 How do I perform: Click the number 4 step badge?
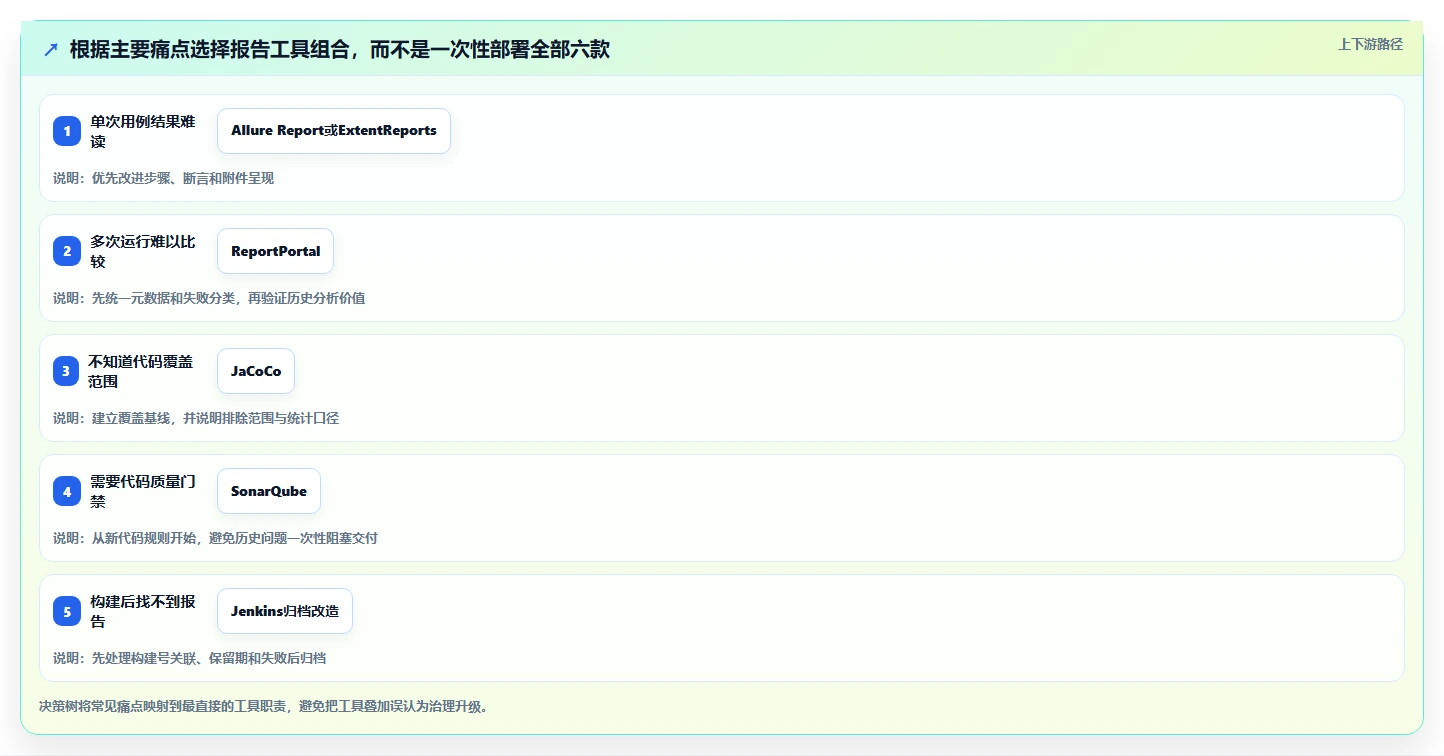[67, 491]
